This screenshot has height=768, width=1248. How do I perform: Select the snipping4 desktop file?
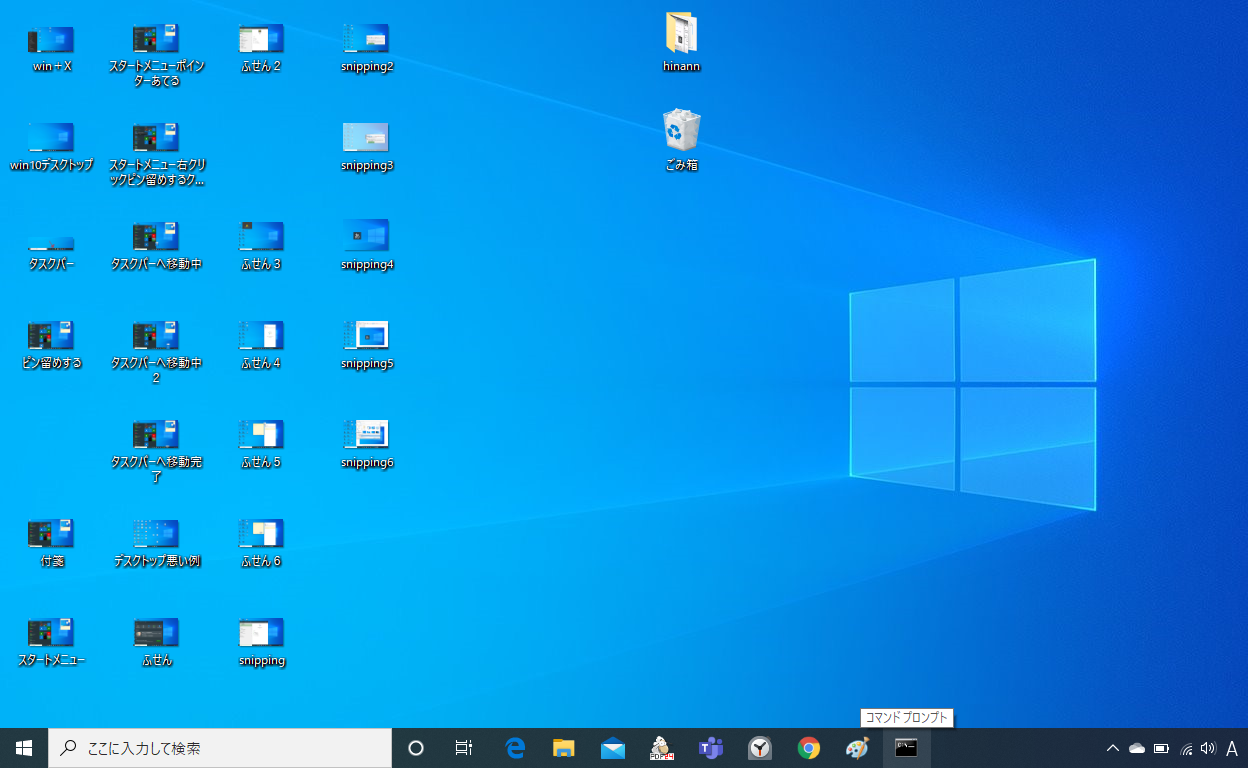coord(367,247)
